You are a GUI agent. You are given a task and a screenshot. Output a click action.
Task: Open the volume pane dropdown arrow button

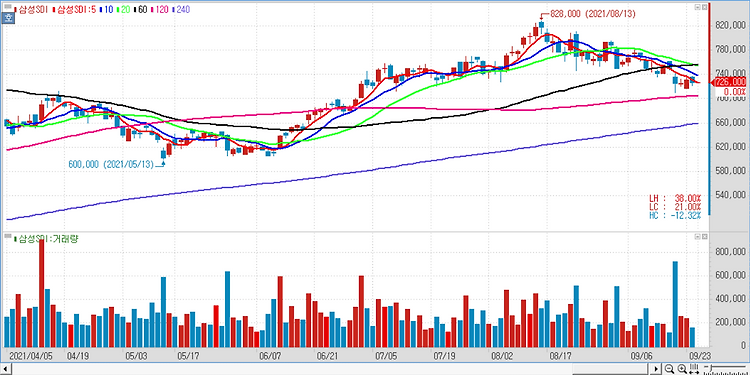698,237
